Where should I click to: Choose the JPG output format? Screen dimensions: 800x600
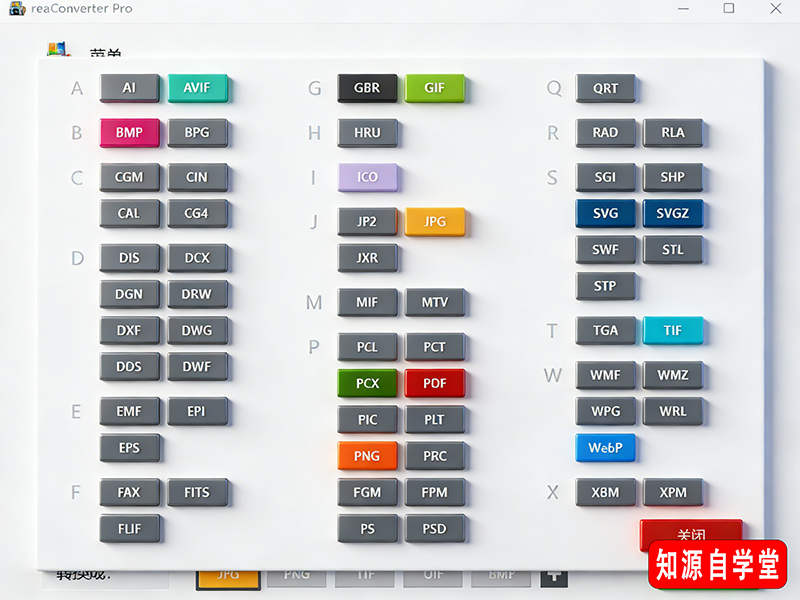coord(435,221)
